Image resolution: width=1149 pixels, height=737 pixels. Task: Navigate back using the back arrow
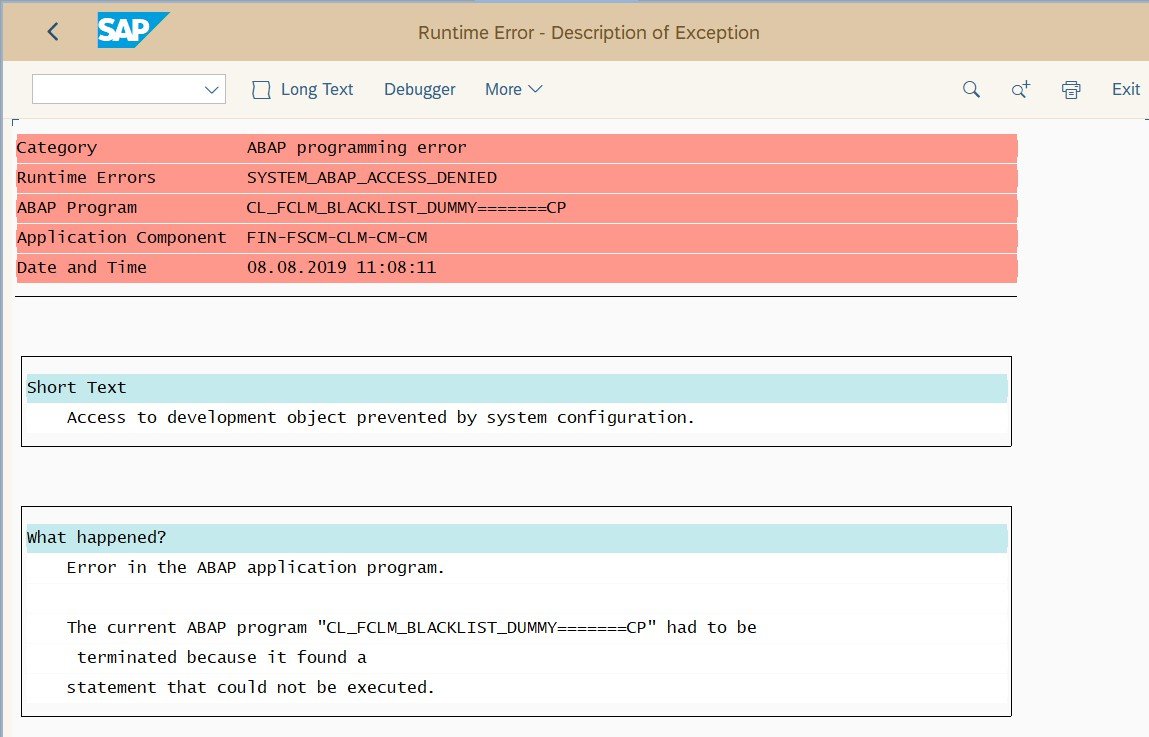pos(52,31)
